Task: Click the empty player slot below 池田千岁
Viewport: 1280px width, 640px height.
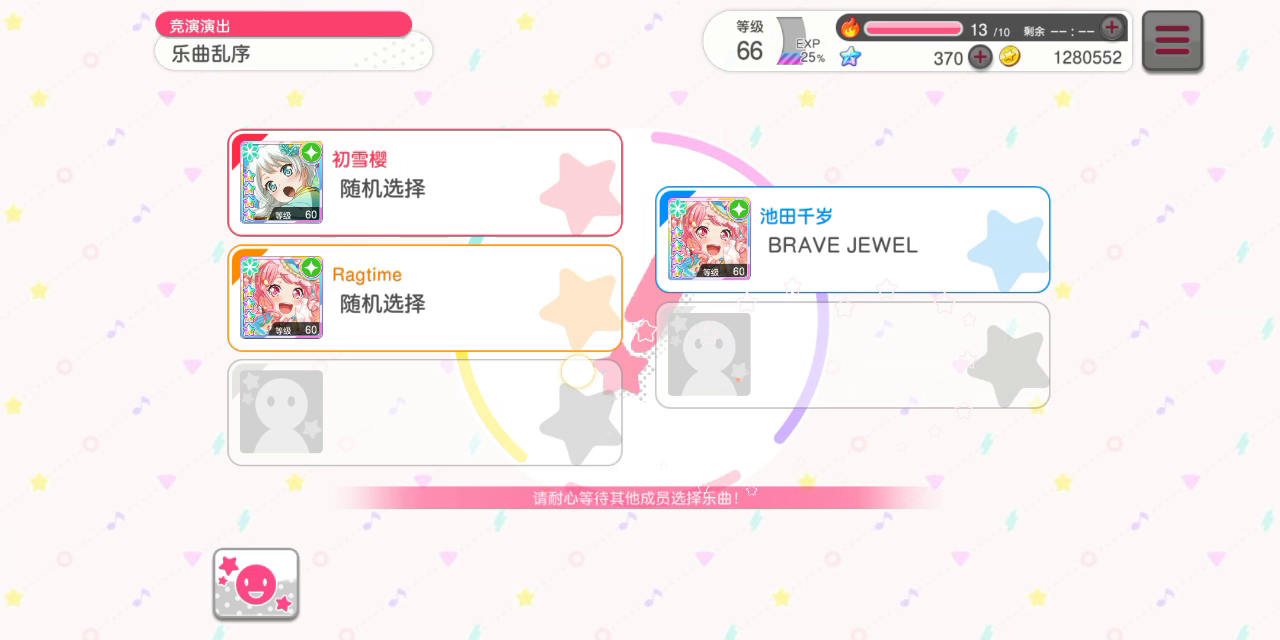Action: coord(853,355)
